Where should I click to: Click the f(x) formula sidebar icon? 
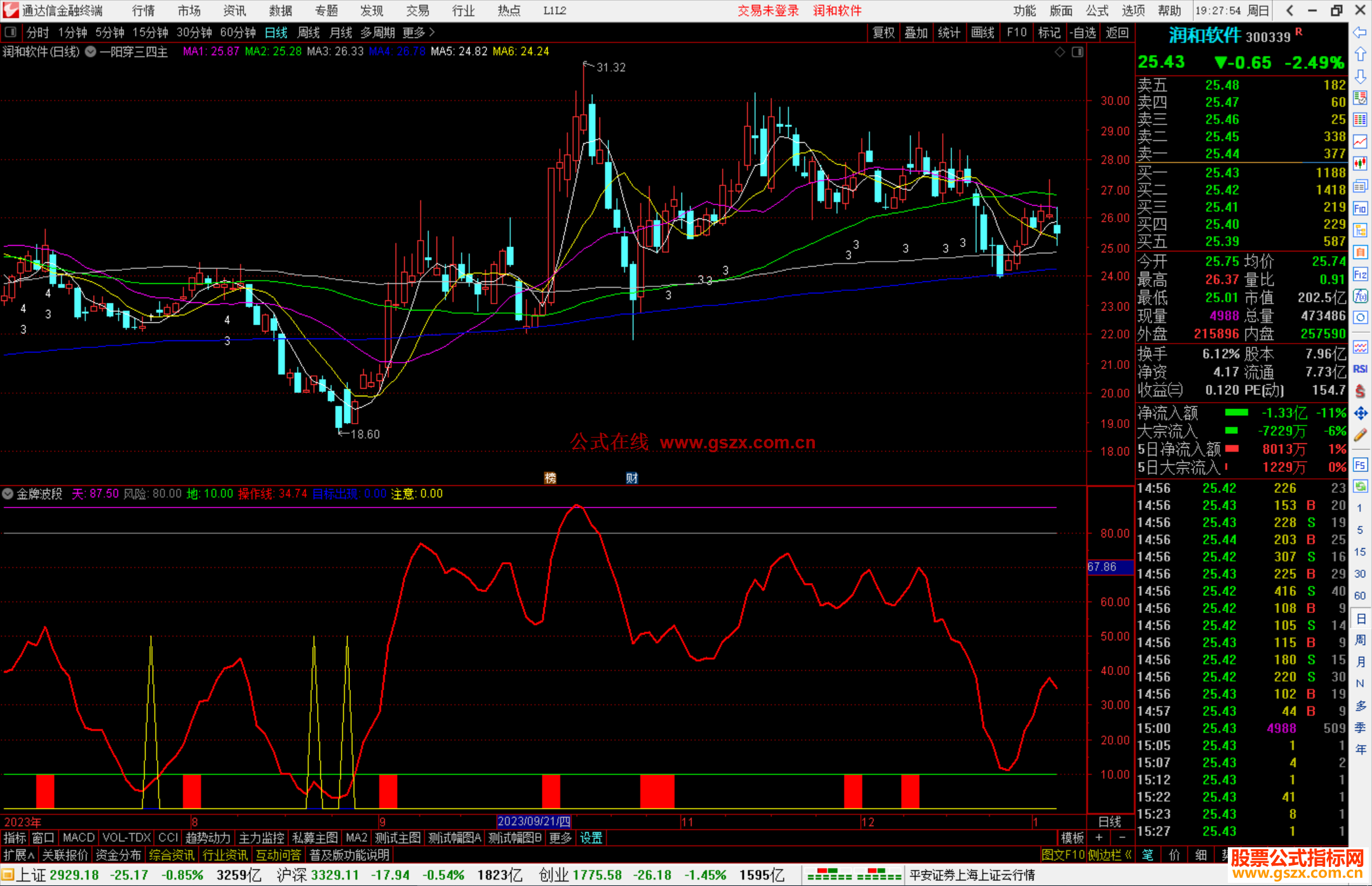1360,296
